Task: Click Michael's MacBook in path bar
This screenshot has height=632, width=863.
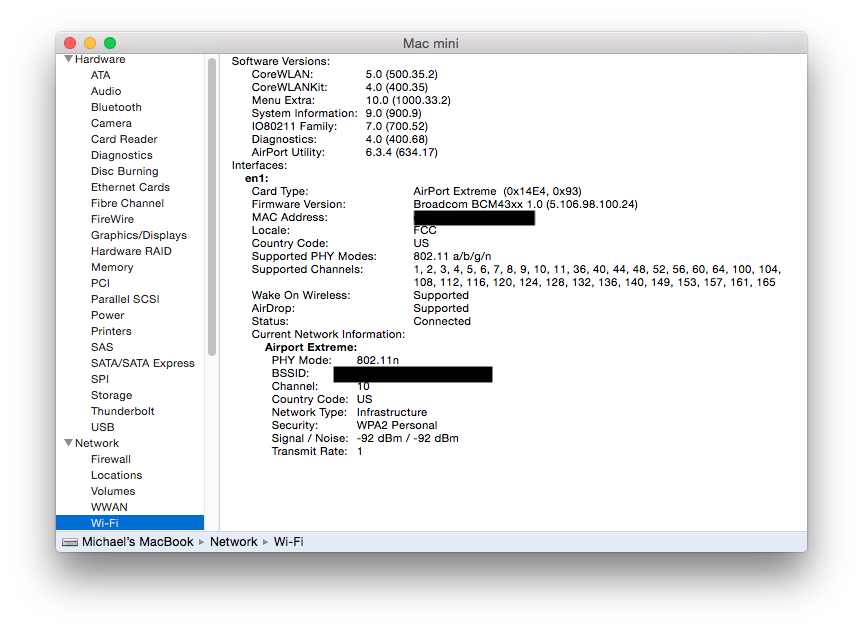Action: point(138,542)
